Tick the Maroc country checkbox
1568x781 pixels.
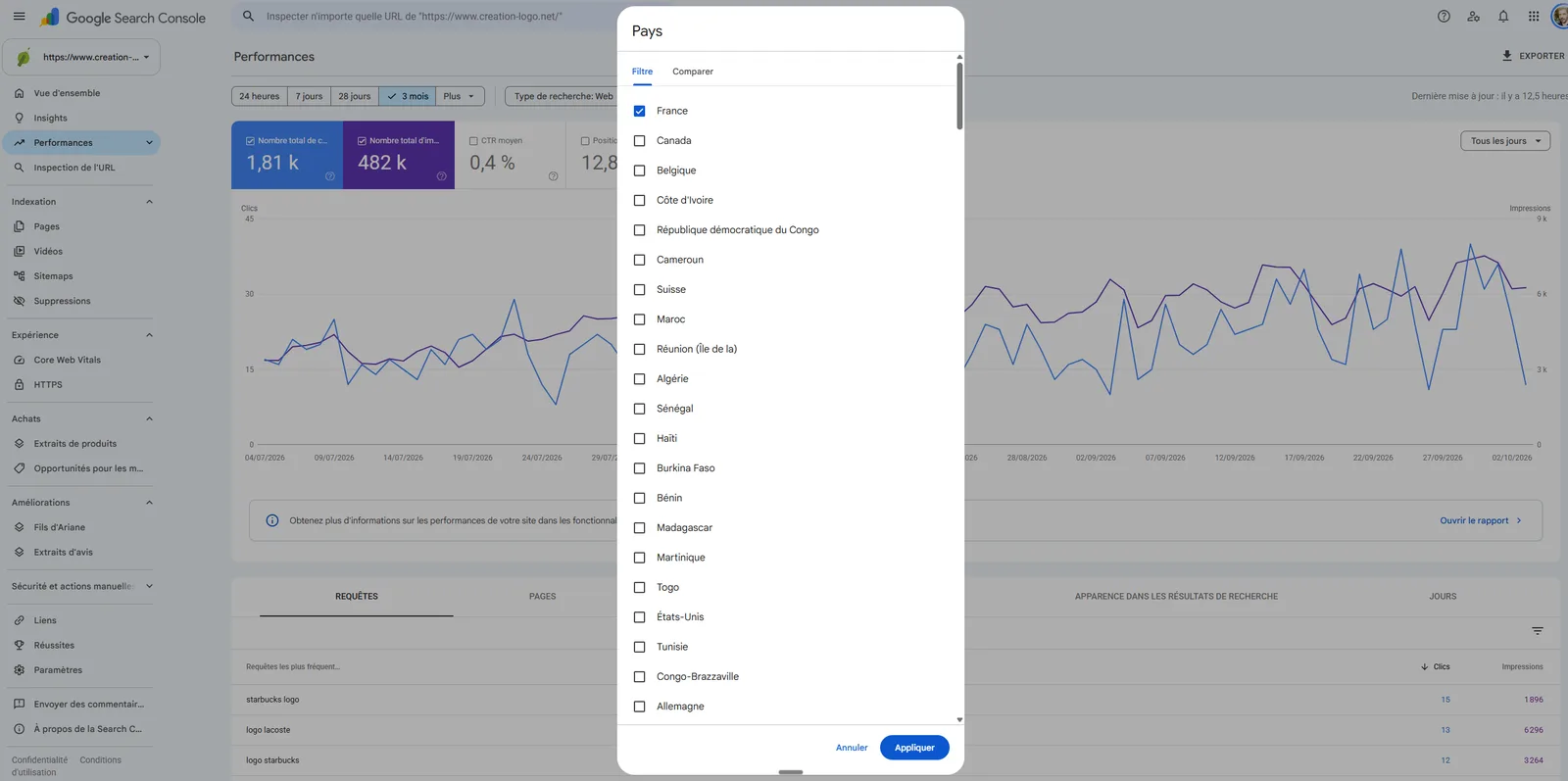pyautogui.click(x=639, y=319)
